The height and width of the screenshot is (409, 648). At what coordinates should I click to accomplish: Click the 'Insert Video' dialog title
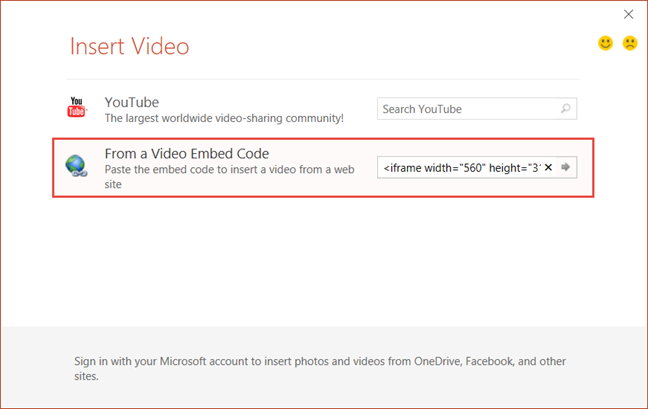[129, 46]
